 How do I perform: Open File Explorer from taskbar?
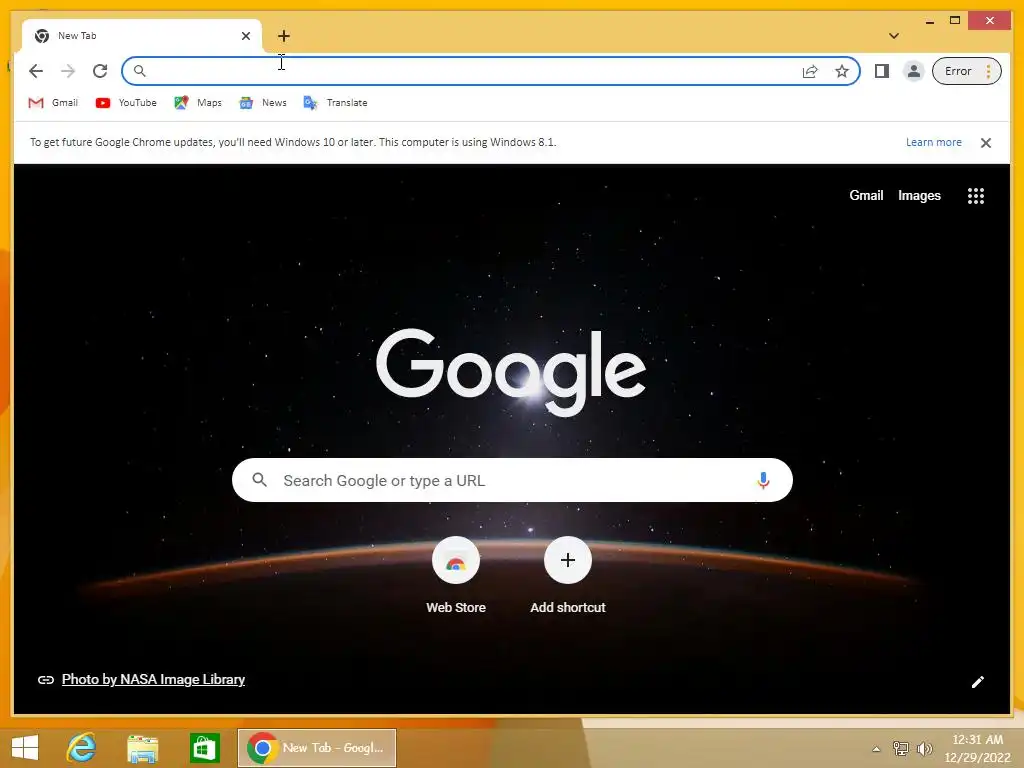pos(142,748)
